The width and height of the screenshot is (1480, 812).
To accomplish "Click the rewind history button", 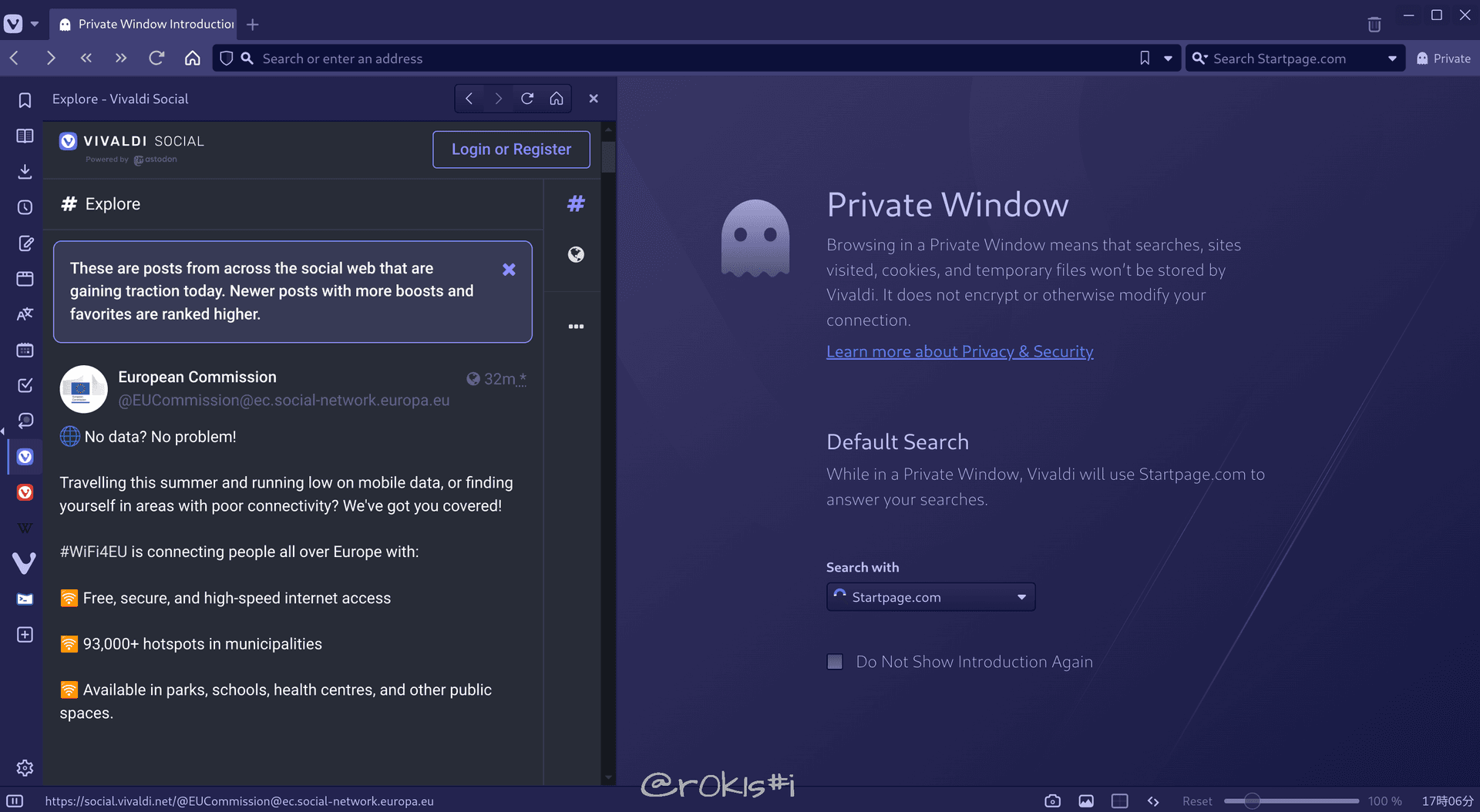I will click(86, 58).
